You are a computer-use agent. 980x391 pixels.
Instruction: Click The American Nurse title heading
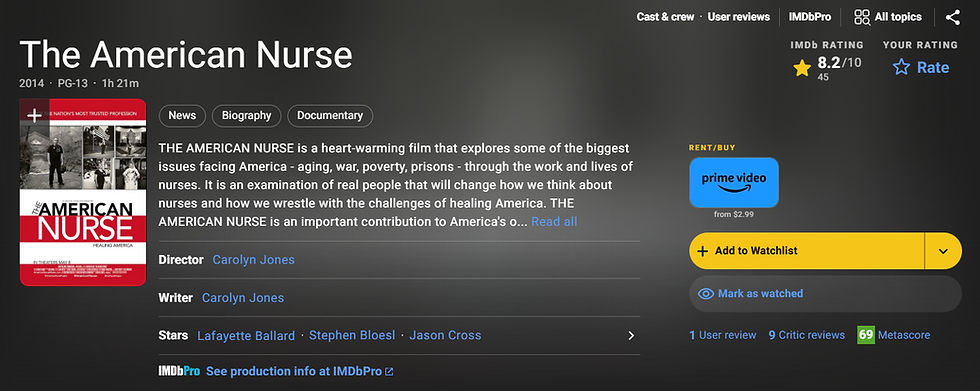pyautogui.click(x=186, y=54)
